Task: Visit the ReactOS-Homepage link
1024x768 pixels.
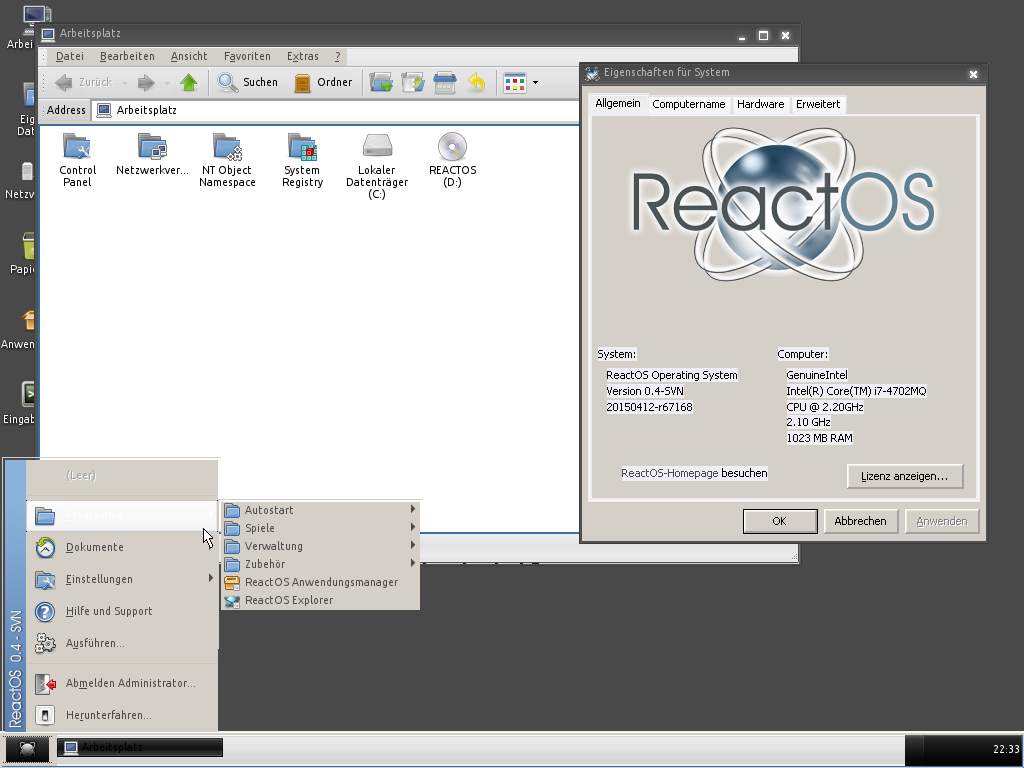Action: [669, 473]
